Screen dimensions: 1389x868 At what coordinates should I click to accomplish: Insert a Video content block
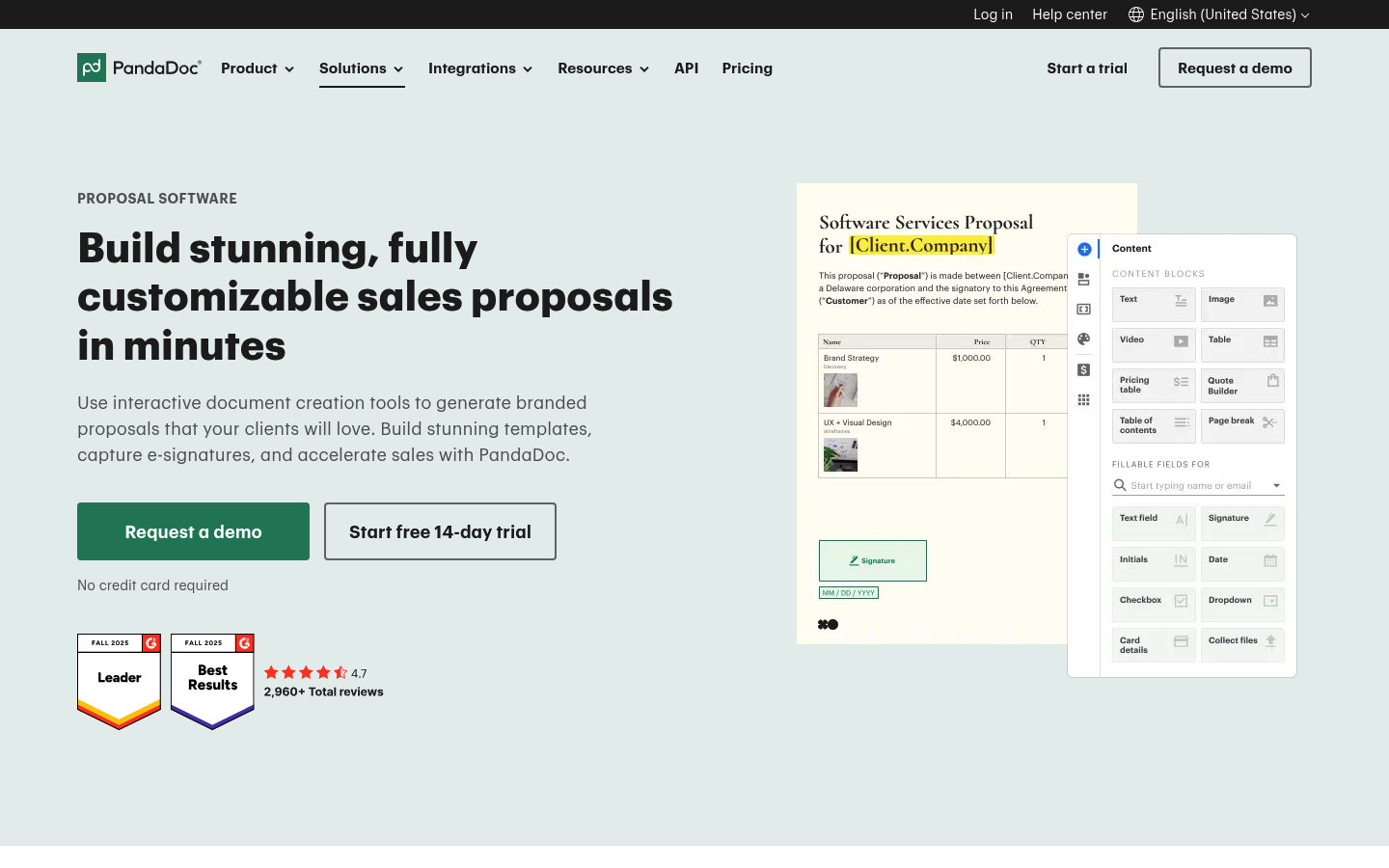[x=1154, y=345]
